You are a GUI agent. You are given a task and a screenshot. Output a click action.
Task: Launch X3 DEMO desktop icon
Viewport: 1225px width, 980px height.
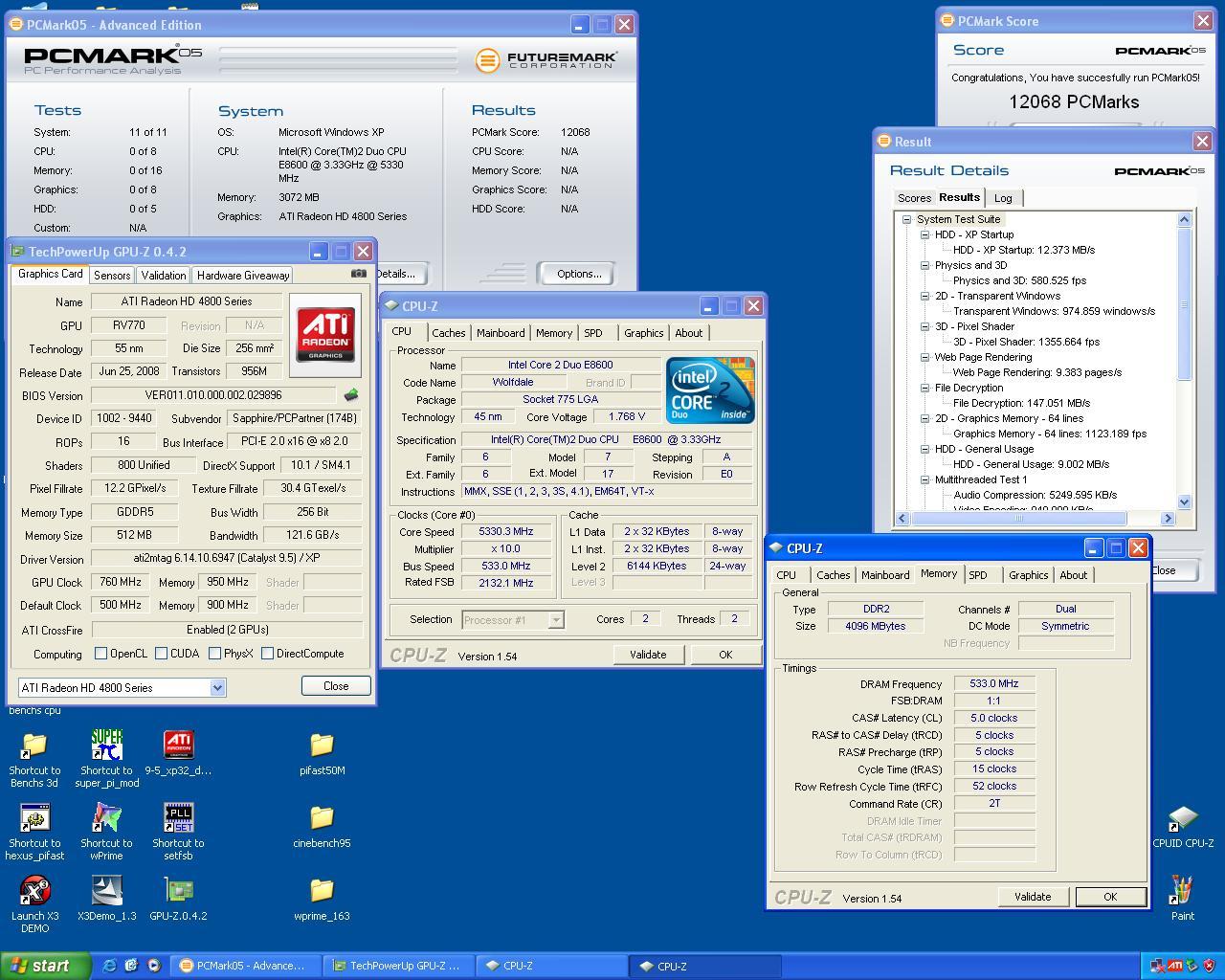pos(34,891)
